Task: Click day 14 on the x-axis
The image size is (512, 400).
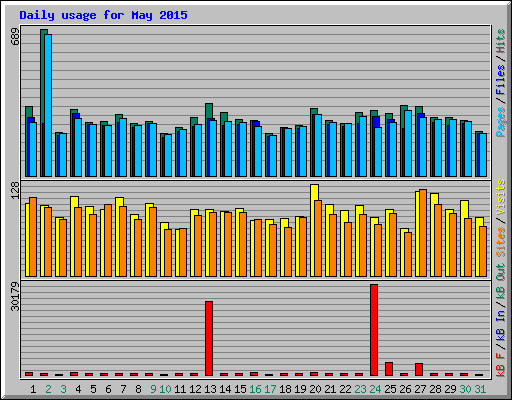Action: pyautogui.click(x=225, y=389)
